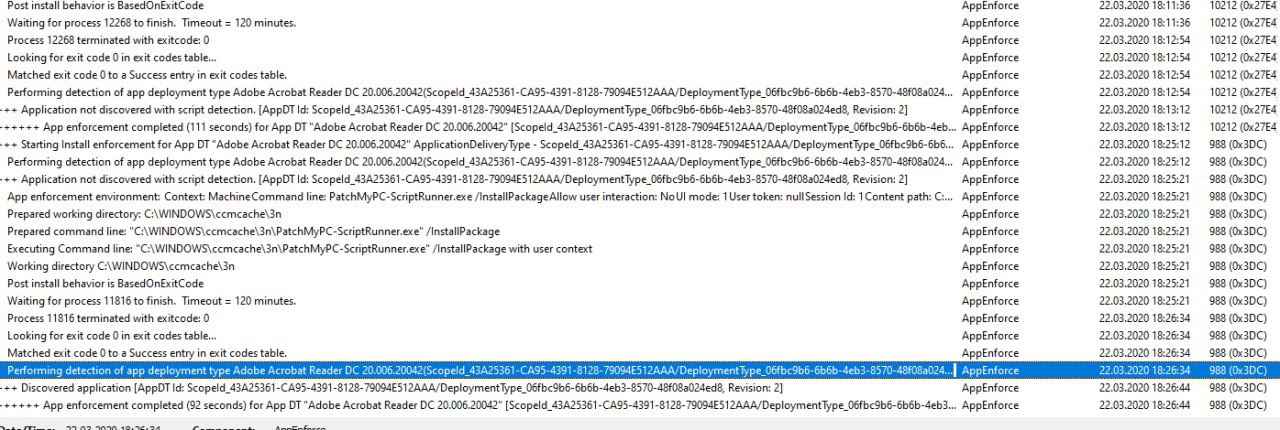This screenshot has width=1280, height=430.
Task: Select 'Prepared working directory: C:\WINDOWS\ccmcache\3n' row
Action: click(x=640, y=214)
